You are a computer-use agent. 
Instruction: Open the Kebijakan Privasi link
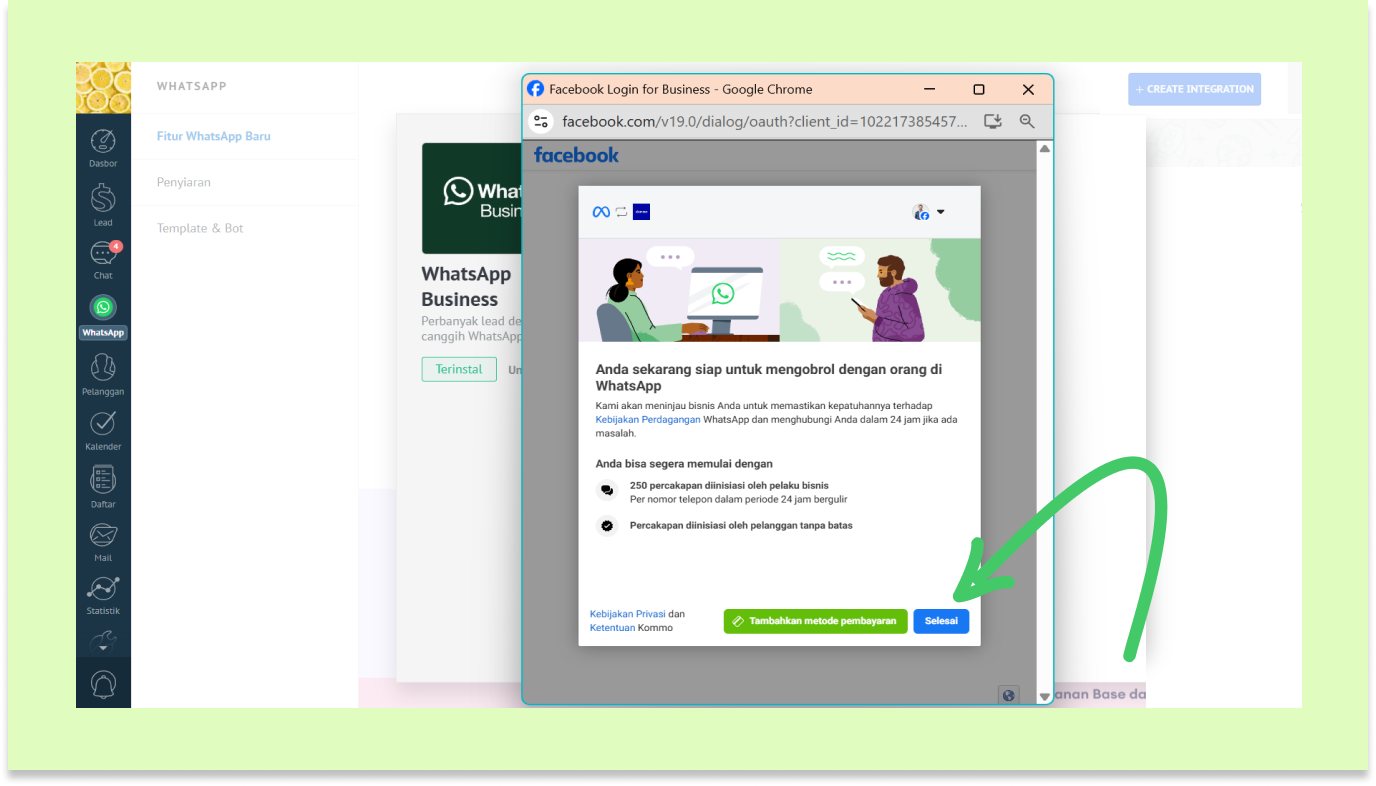pyautogui.click(x=628, y=614)
